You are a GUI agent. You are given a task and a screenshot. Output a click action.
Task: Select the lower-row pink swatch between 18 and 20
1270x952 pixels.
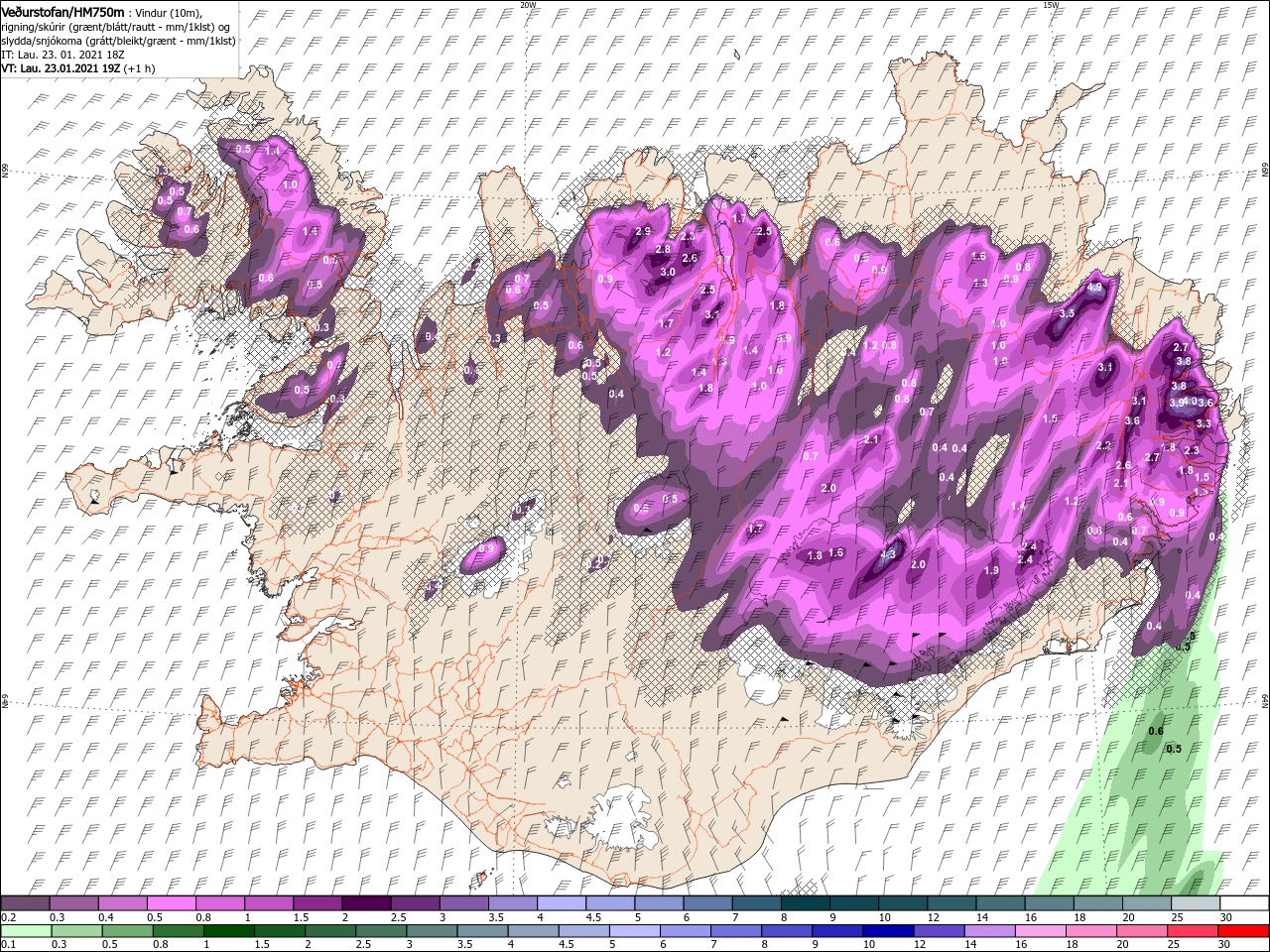pos(1091,931)
